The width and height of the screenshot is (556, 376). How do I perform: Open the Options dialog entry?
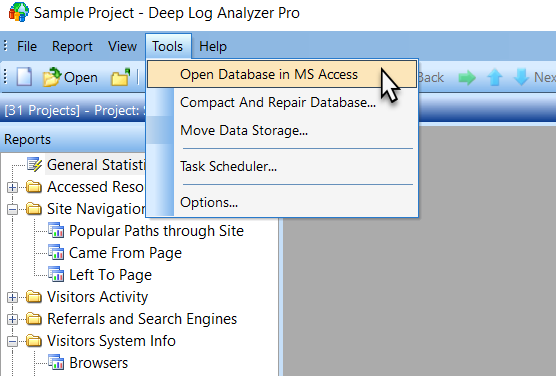pyautogui.click(x=282, y=203)
